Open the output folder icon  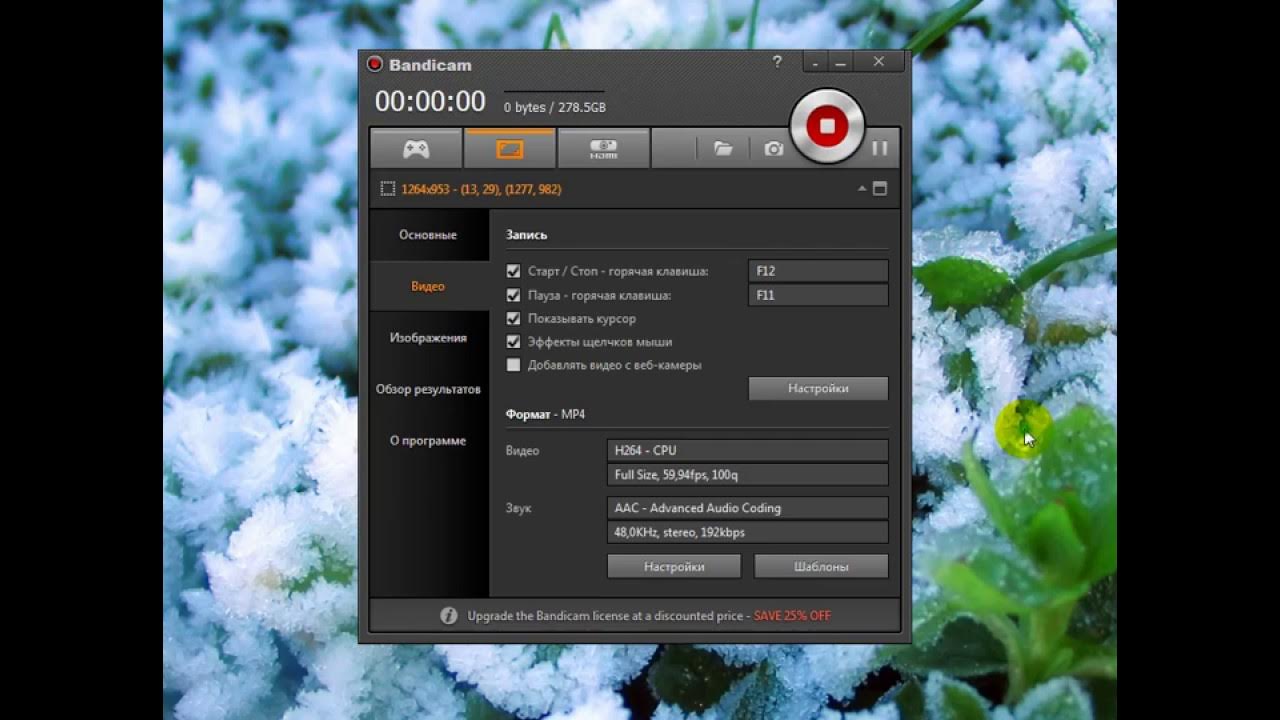723,149
